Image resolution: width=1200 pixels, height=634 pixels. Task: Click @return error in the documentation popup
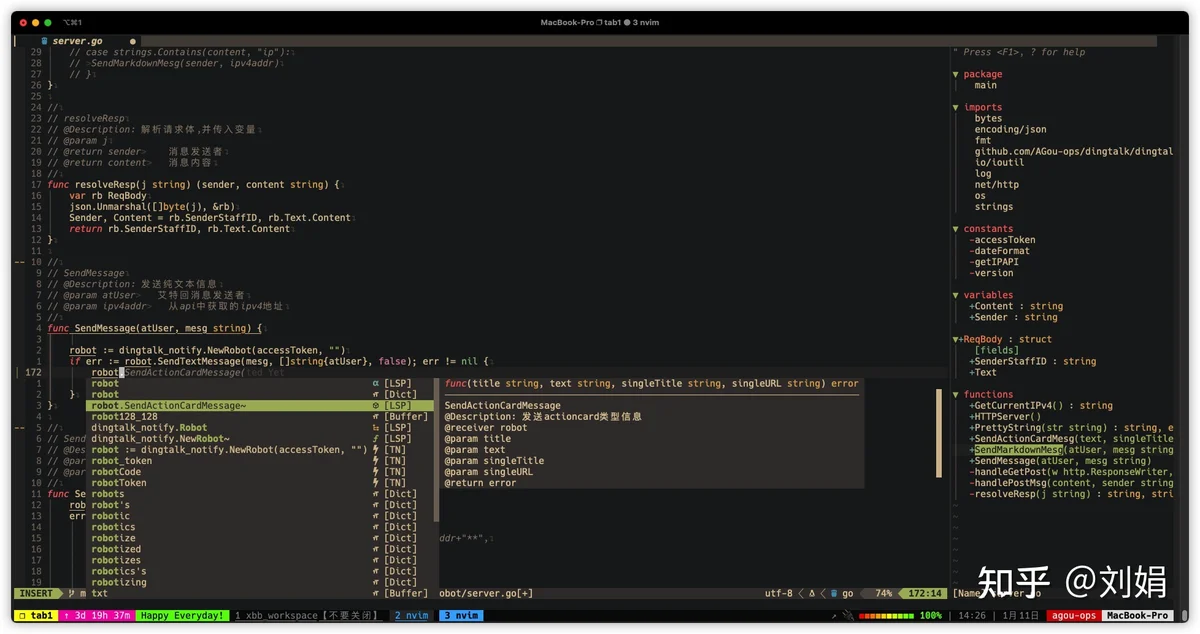coord(481,482)
